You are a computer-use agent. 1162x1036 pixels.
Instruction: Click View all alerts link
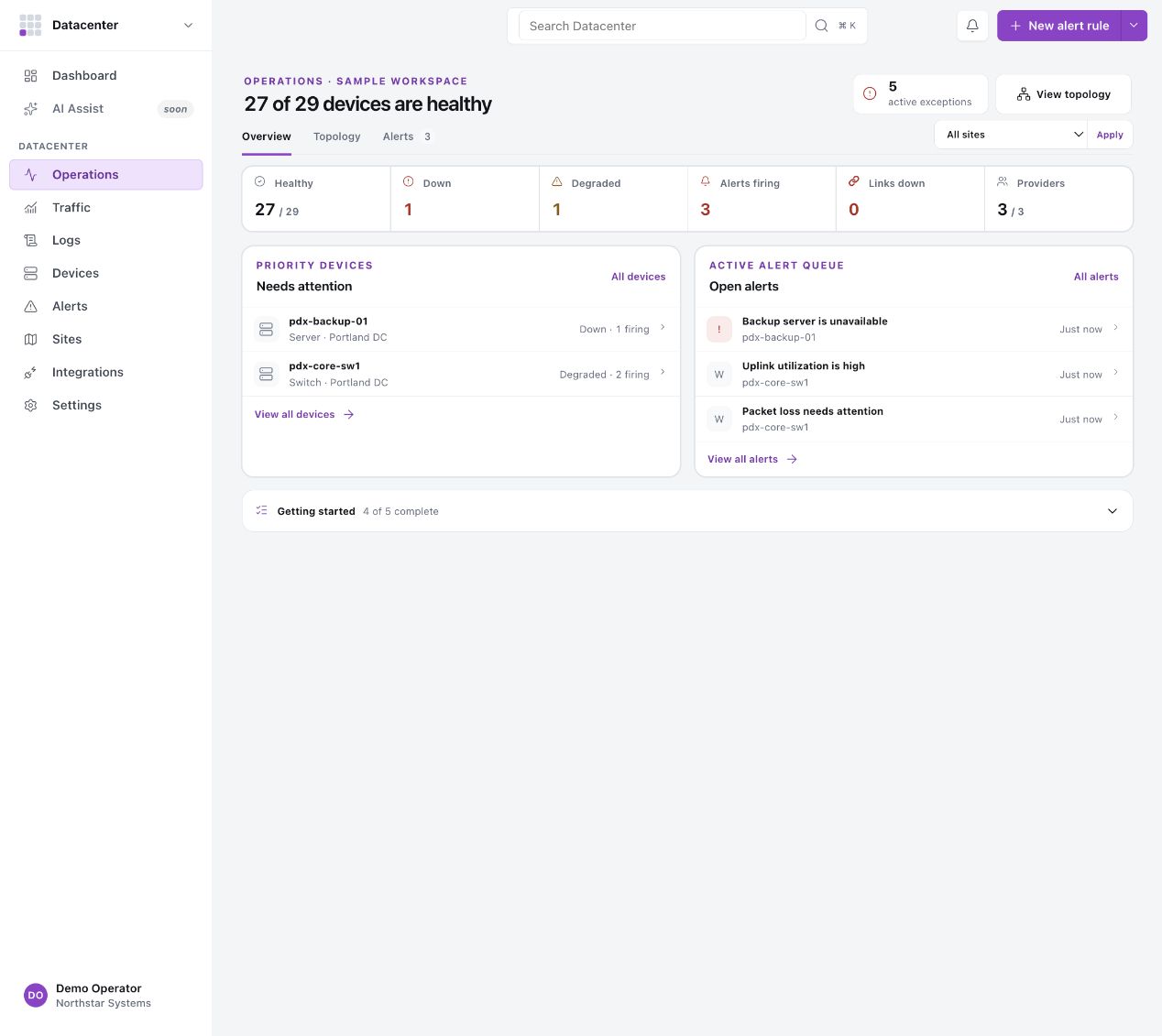[752, 460]
